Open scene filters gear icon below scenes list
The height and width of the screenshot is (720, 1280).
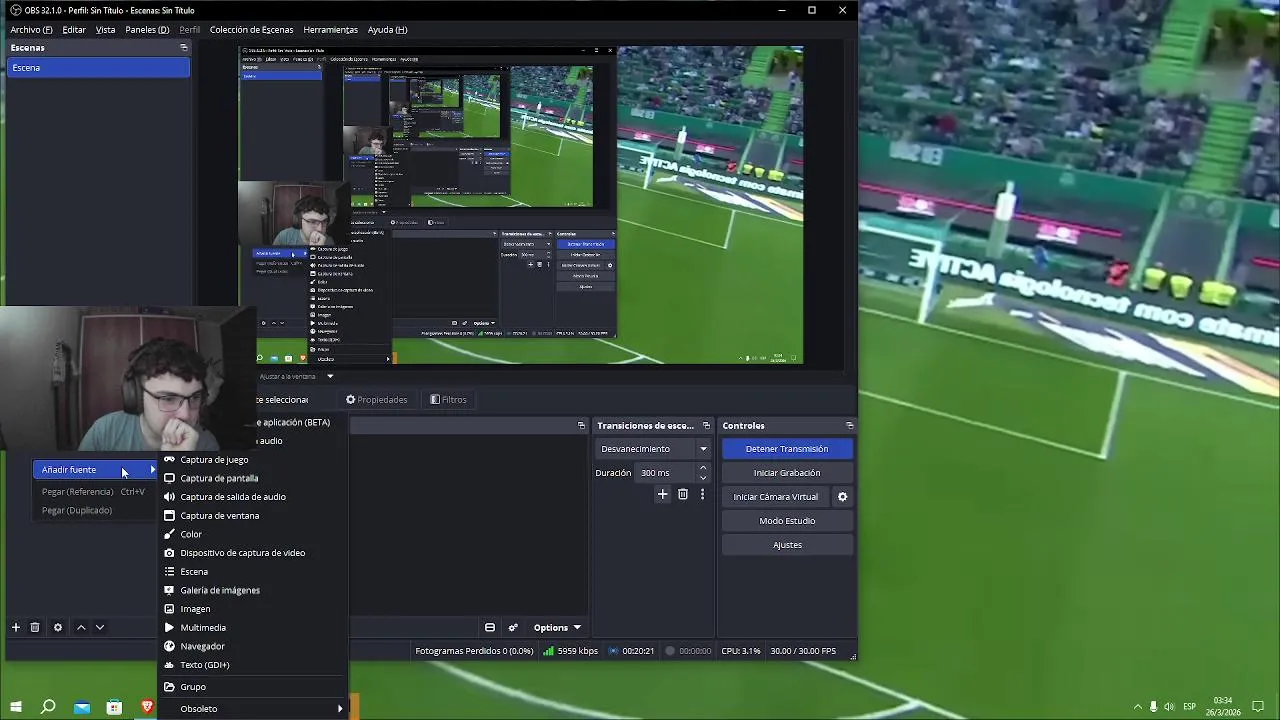[x=58, y=628]
